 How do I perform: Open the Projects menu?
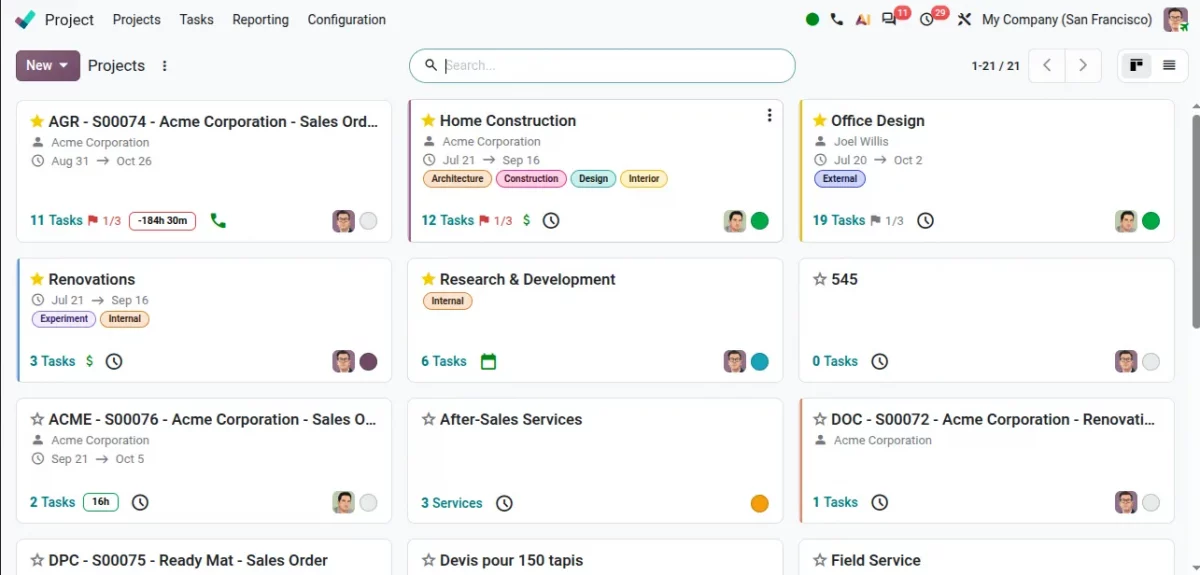pos(137,19)
